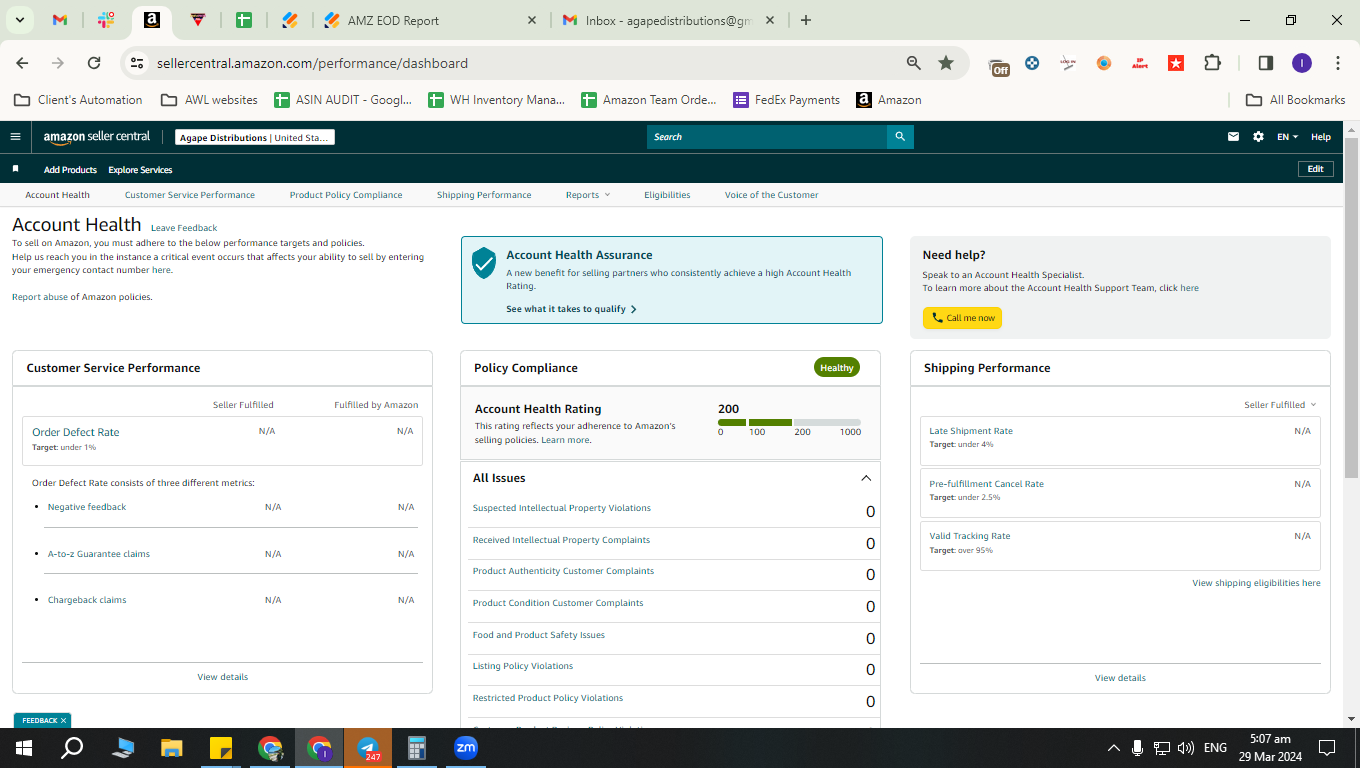The height and width of the screenshot is (768, 1360).
Task: Open File Explorer from the taskbar
Action: point(172,748)
